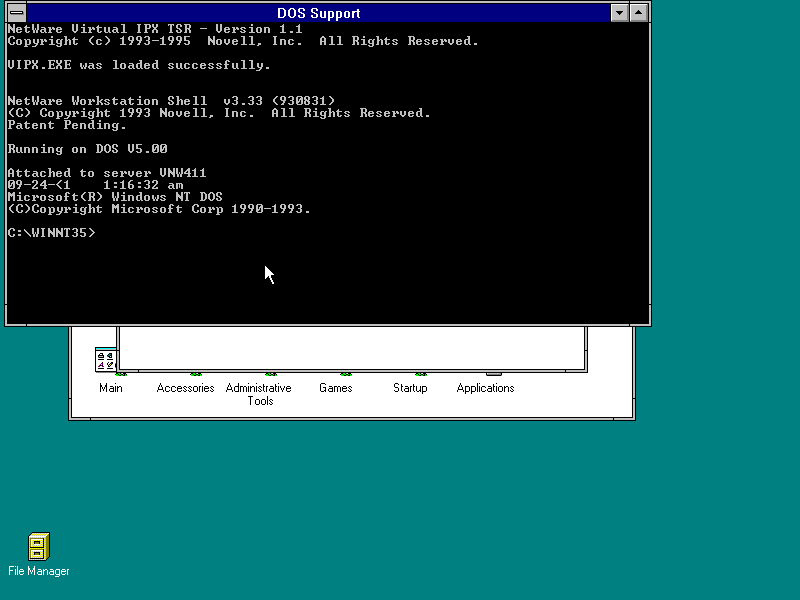800x600 pixels.
Task: Click '(C)Copyright Microsoft Corp 1990-1993.' line
Action: pos(159,209)
